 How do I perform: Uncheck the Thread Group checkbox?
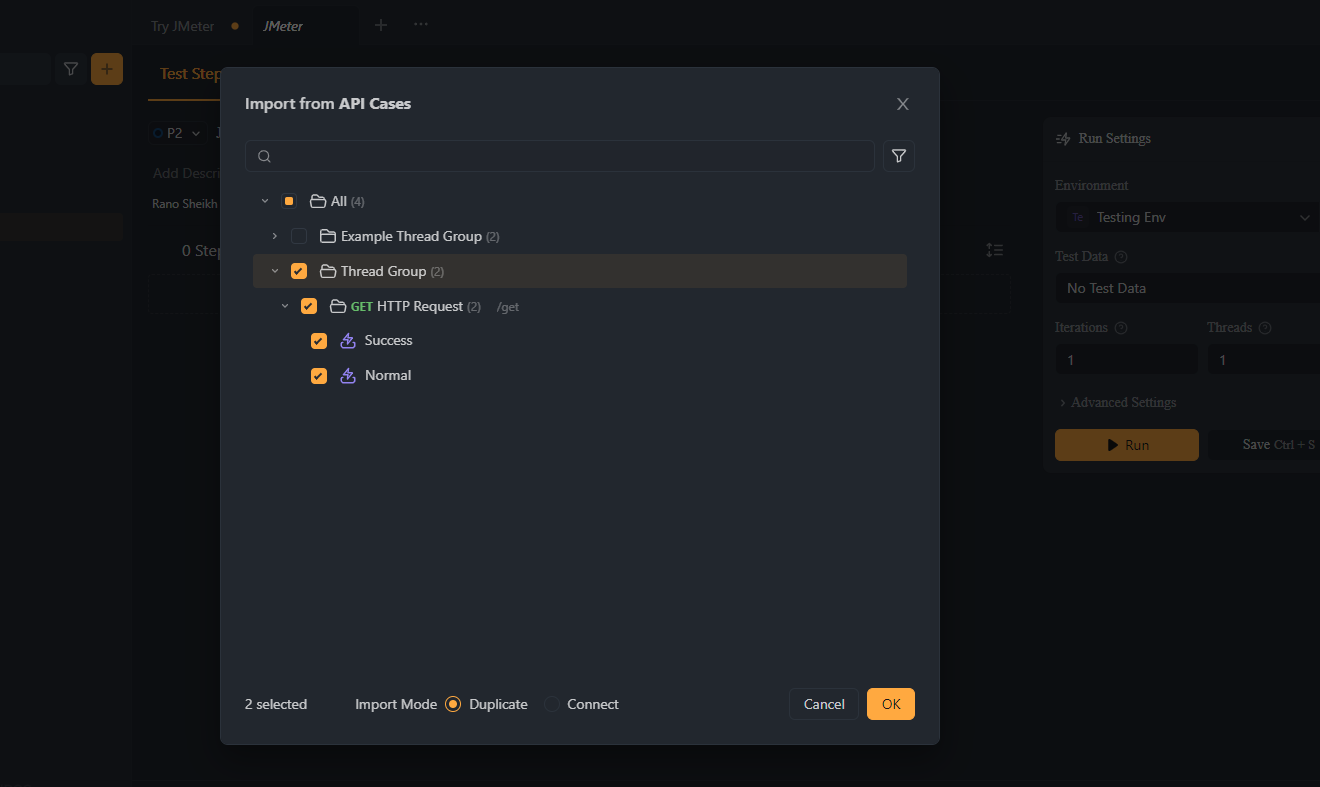pos(299,271)
